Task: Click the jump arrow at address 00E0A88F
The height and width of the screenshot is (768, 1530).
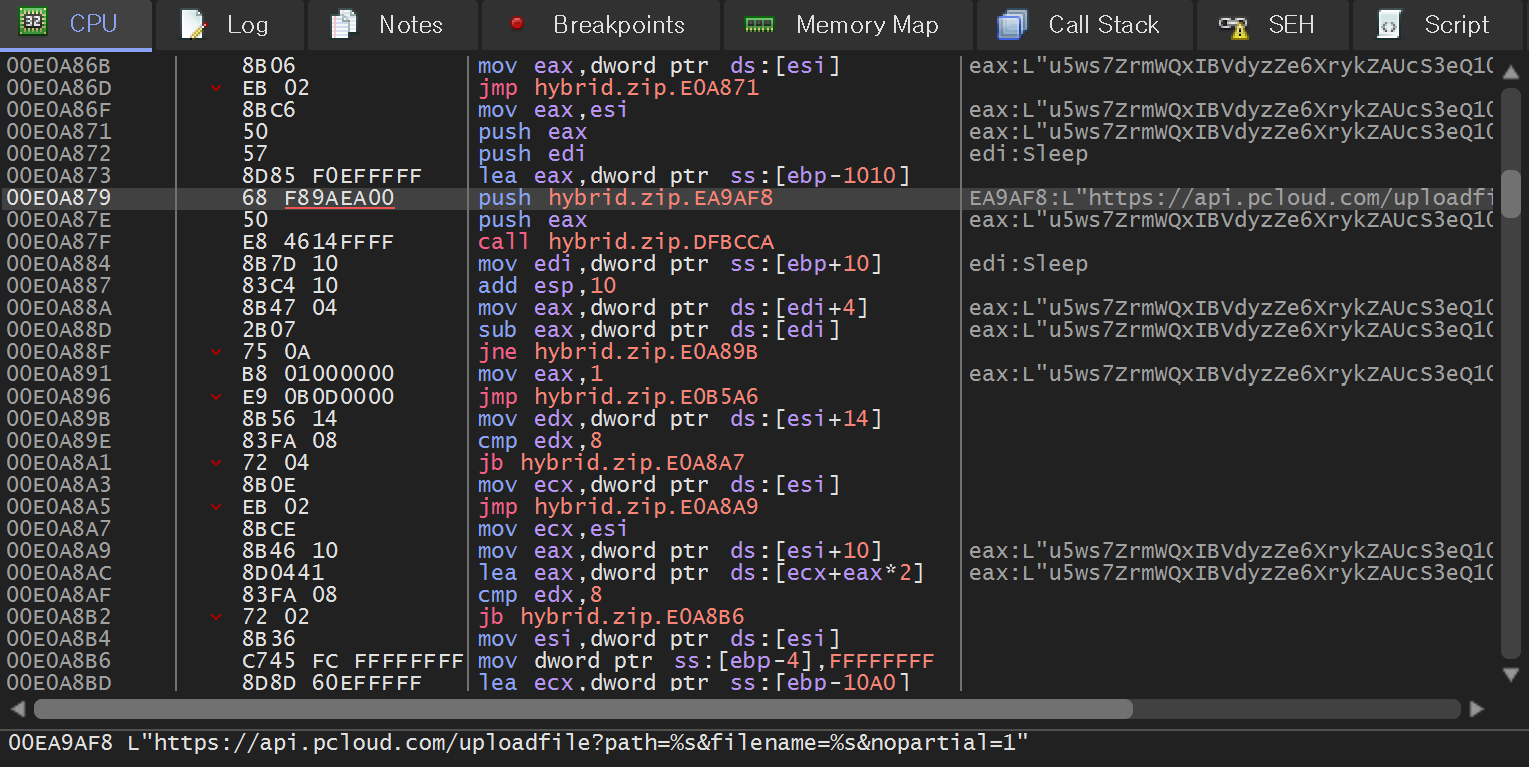Action: (x=216, y=353)
